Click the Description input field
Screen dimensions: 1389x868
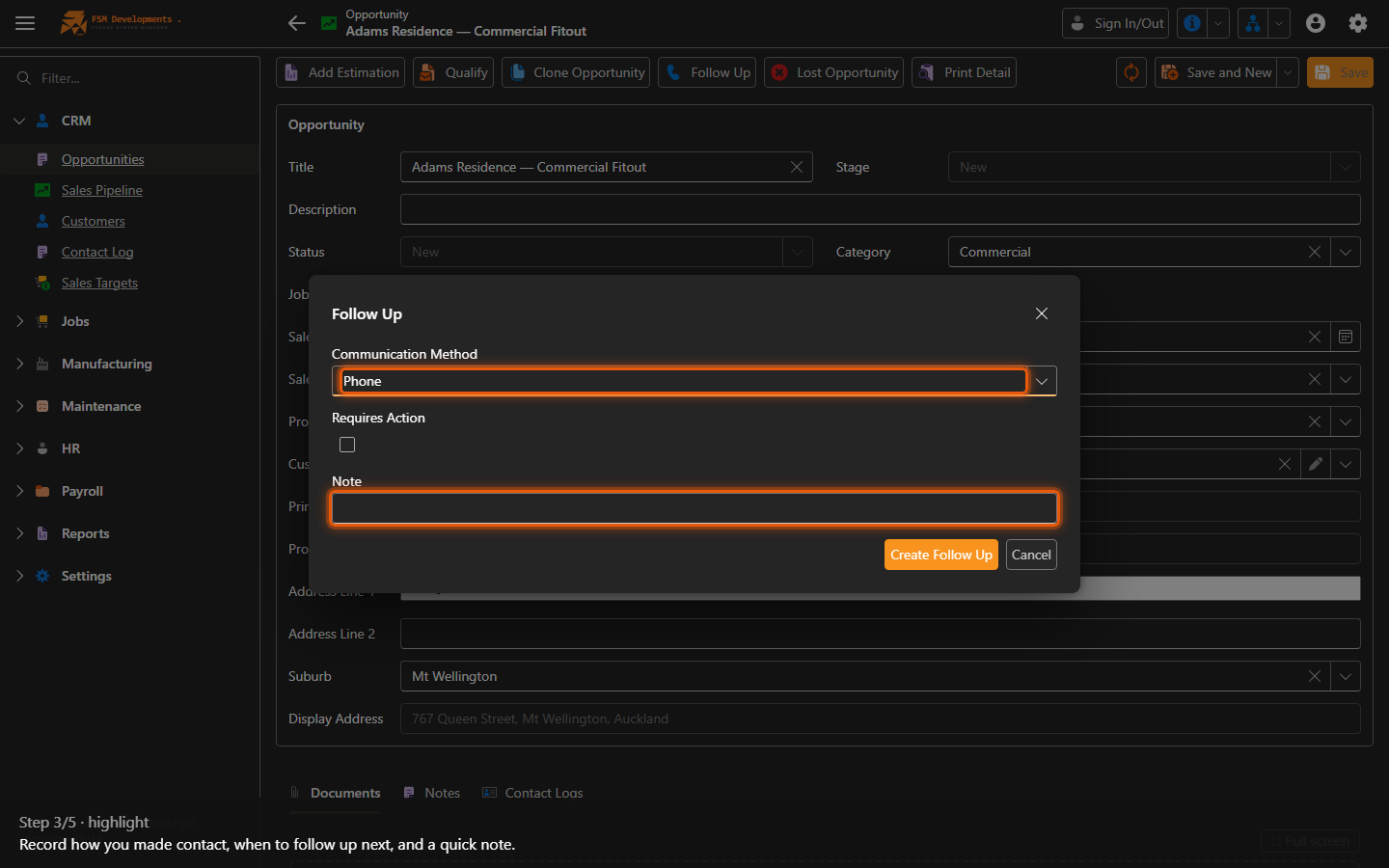(880, 209)
